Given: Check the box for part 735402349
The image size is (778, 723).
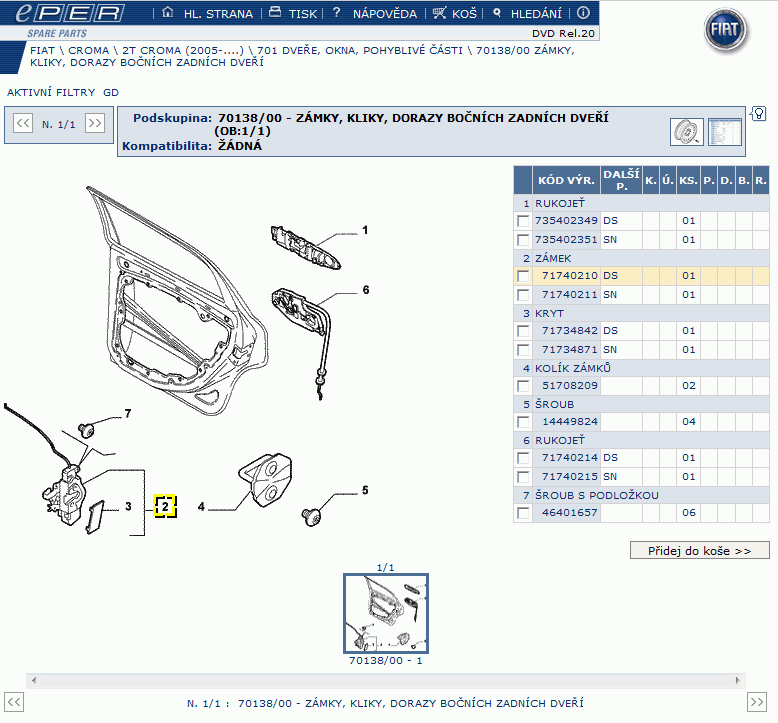Looking at the screenshot, I should pos(523,221).
